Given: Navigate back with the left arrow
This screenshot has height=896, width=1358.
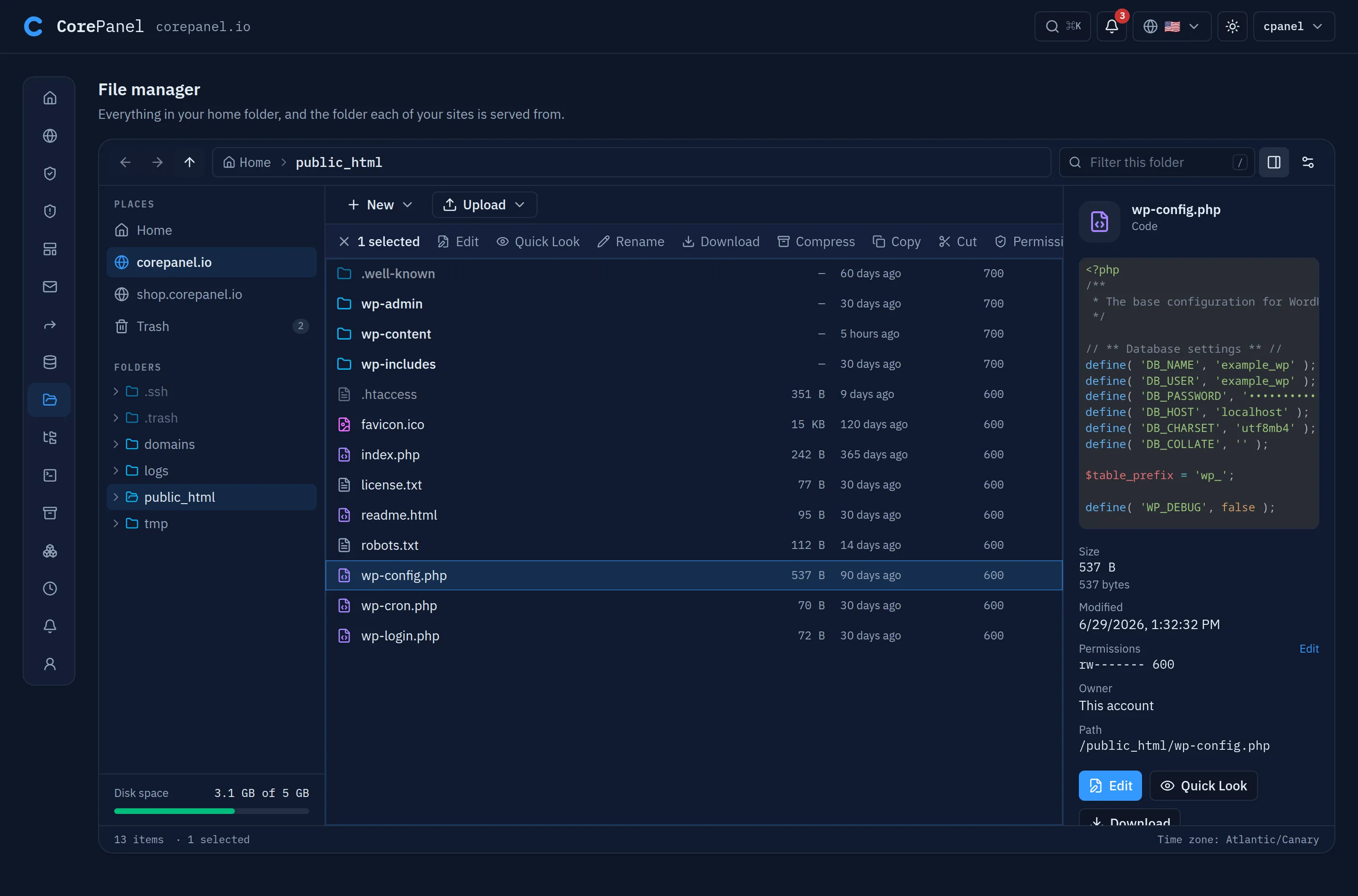Looking at the screenshot, I should (x=125, y=162).
